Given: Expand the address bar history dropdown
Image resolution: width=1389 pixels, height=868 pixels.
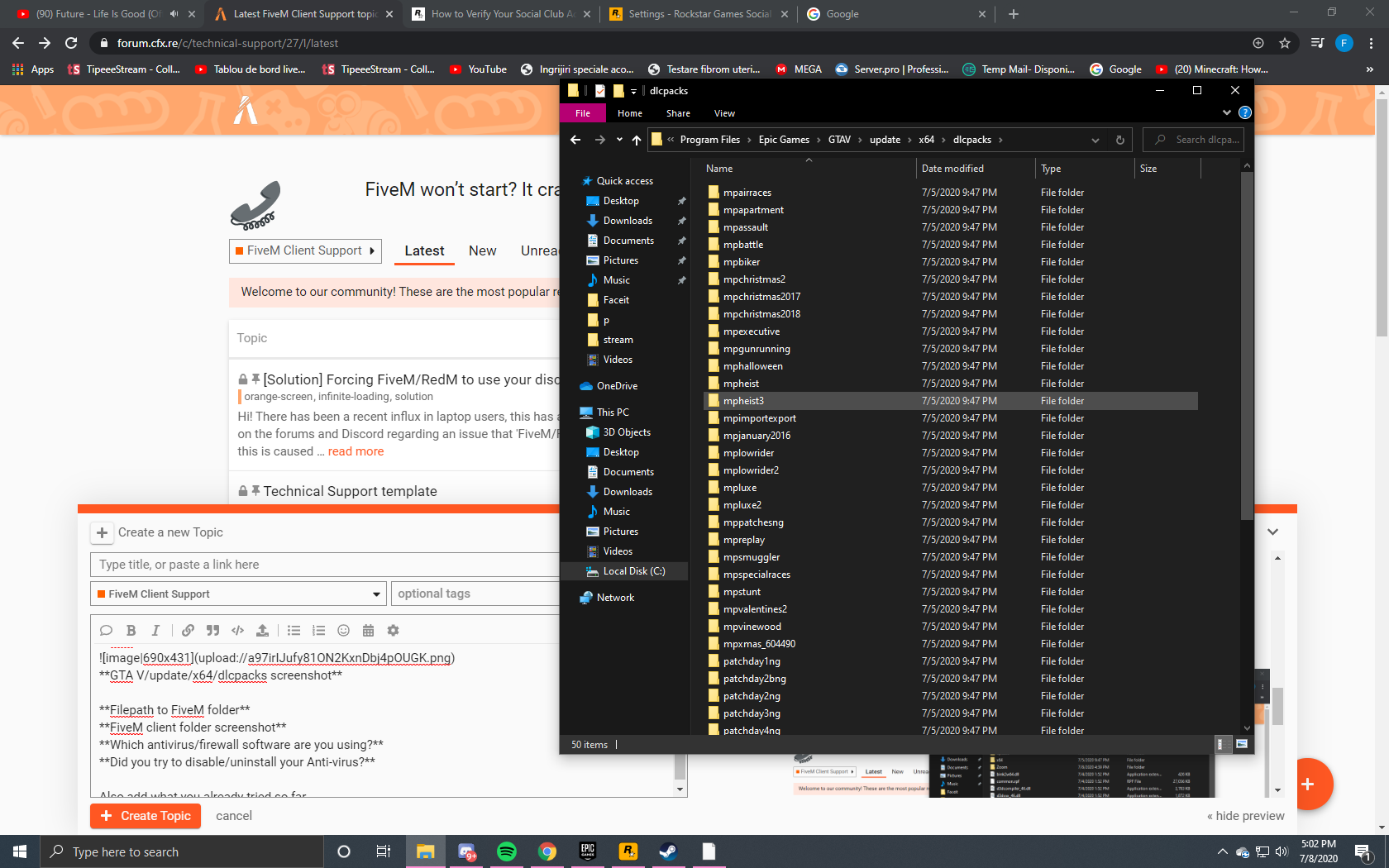Looking at the screenshot, I should click(x=1095, y=140).
